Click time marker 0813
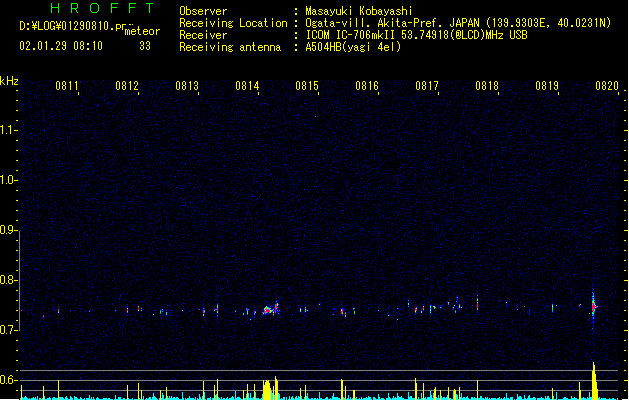 pos(187,86)
